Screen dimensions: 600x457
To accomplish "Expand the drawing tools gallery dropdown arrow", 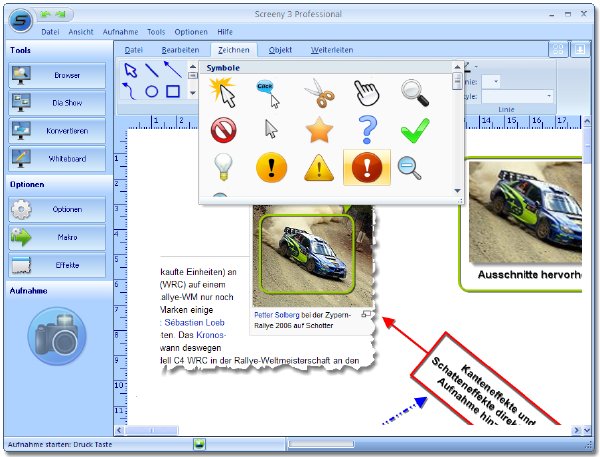I will [193, 92].
